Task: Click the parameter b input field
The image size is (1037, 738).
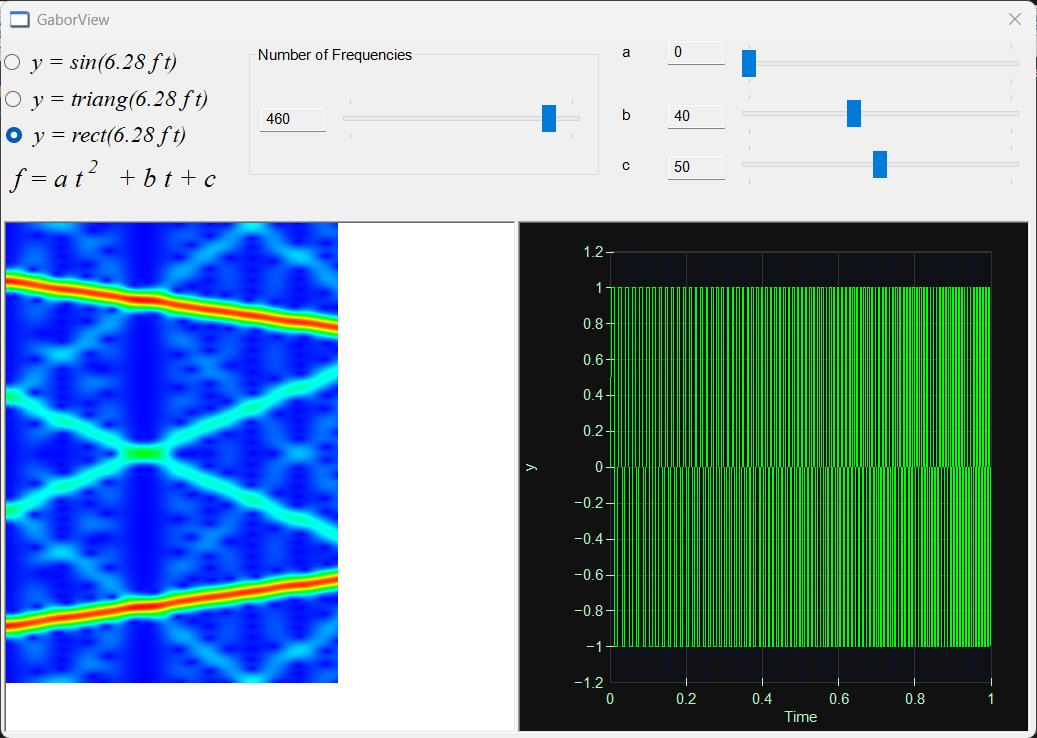Action: (696, 116)
